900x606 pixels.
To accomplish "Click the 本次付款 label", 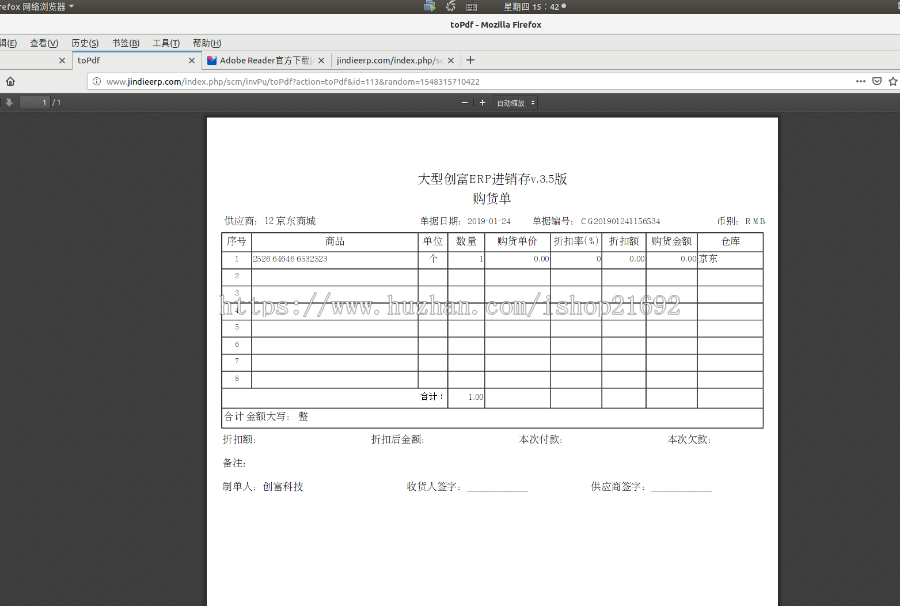I will (540, 440).
